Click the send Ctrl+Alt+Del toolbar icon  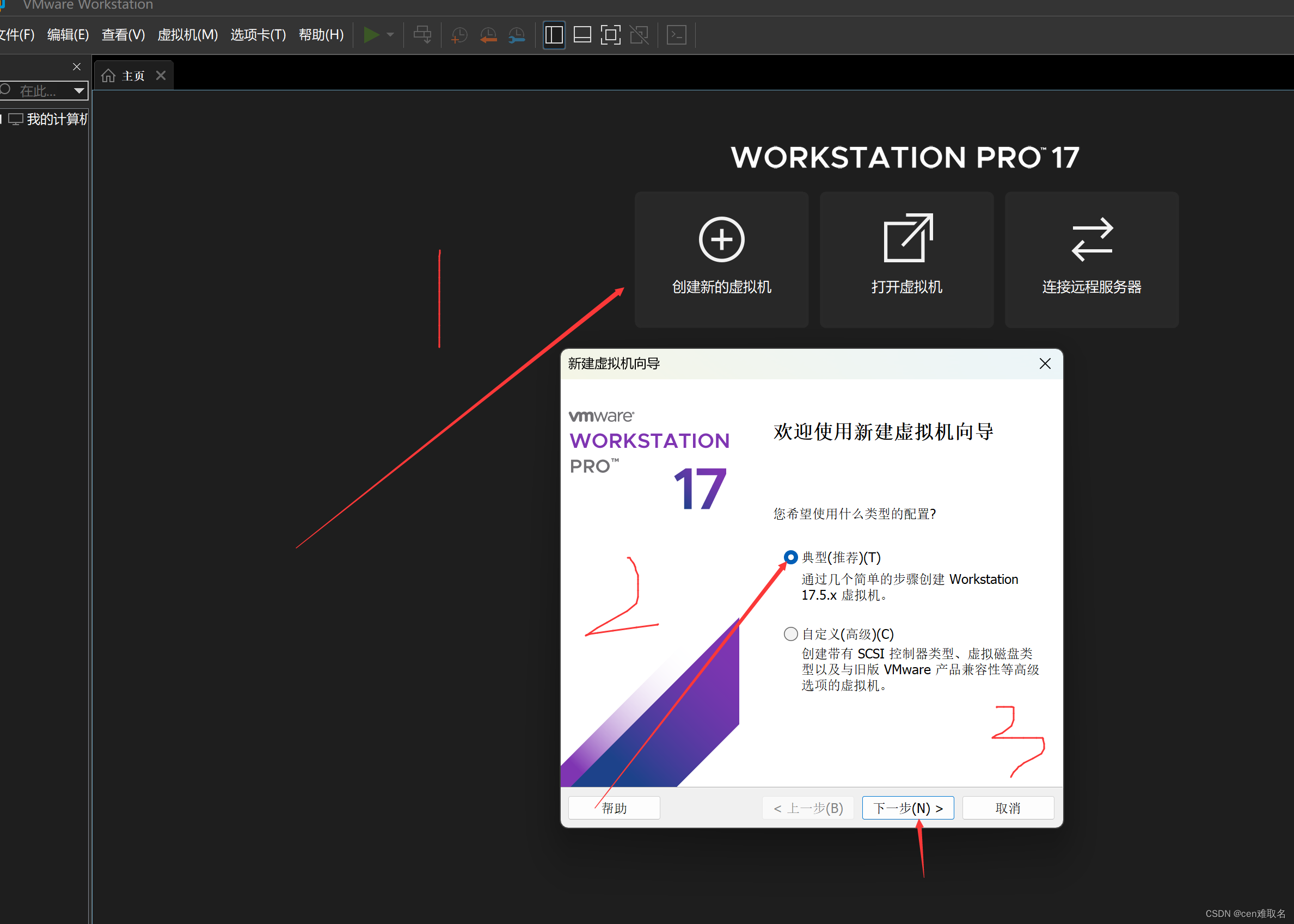click(422, 35)
